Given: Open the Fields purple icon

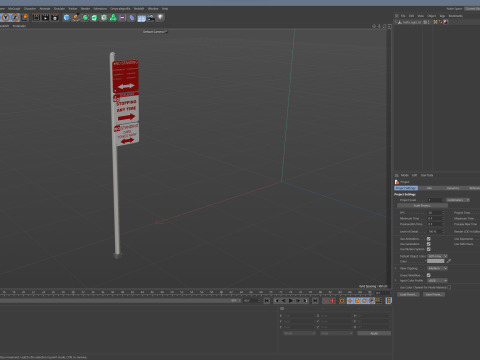Looking at the screenshot, I should [123, 18].
